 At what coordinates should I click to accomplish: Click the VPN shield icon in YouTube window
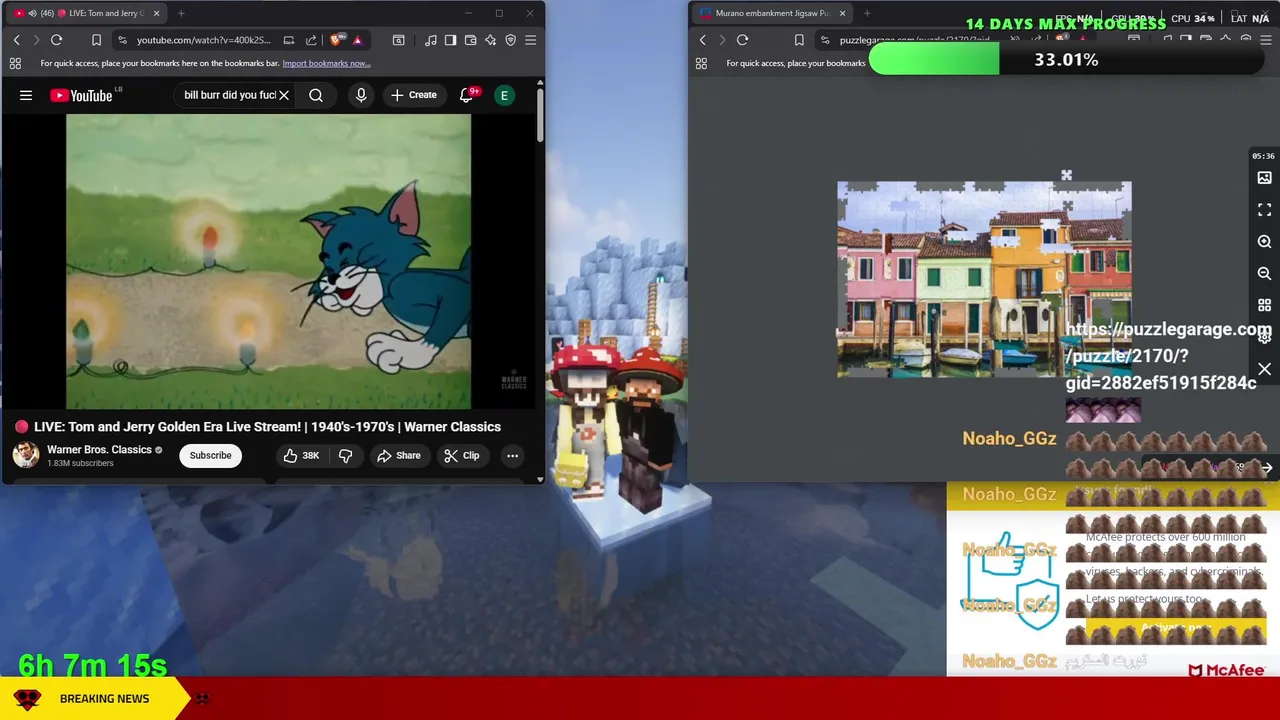[510, 40]
